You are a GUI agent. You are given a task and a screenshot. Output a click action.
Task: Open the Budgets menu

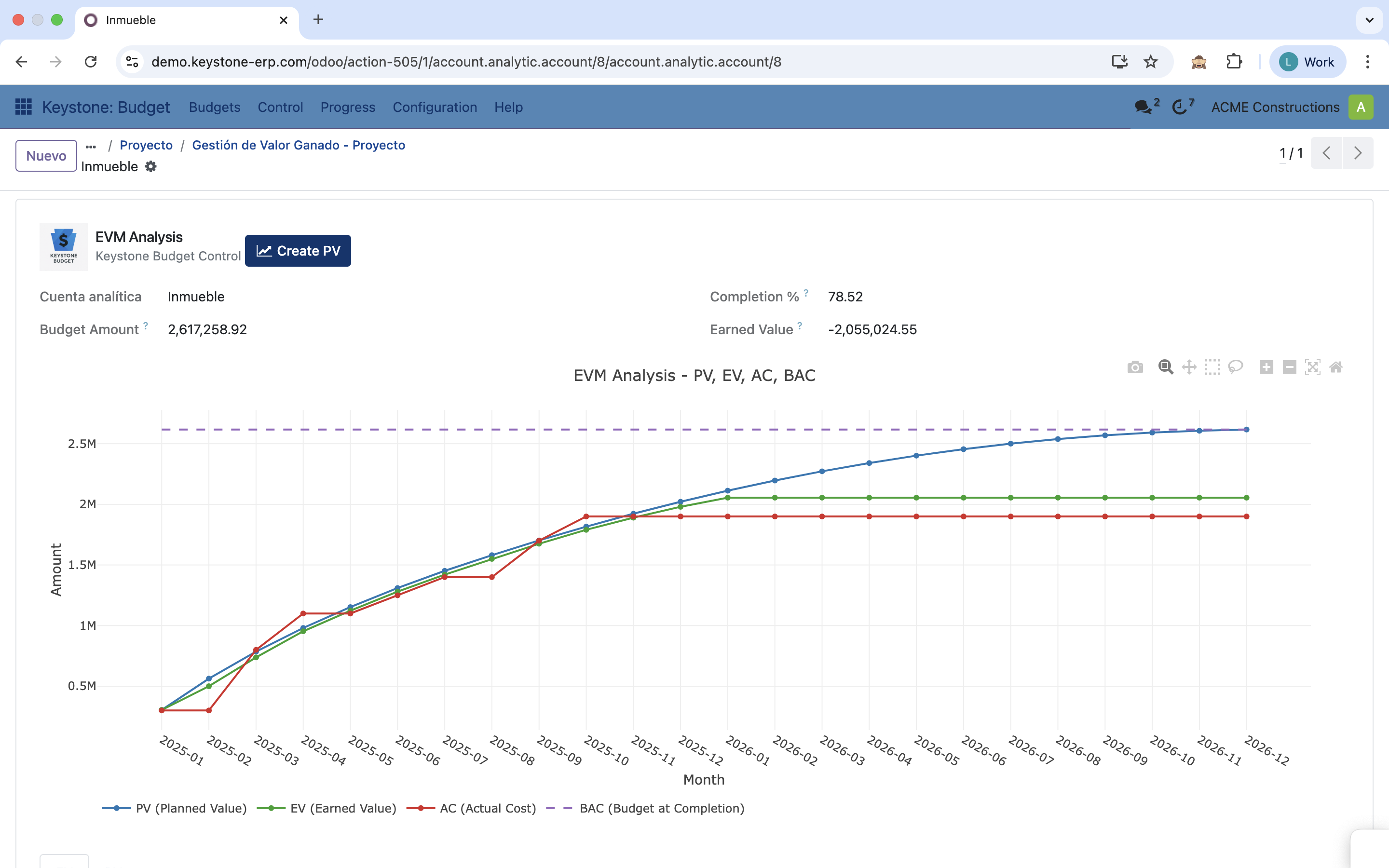click(214, 108)
